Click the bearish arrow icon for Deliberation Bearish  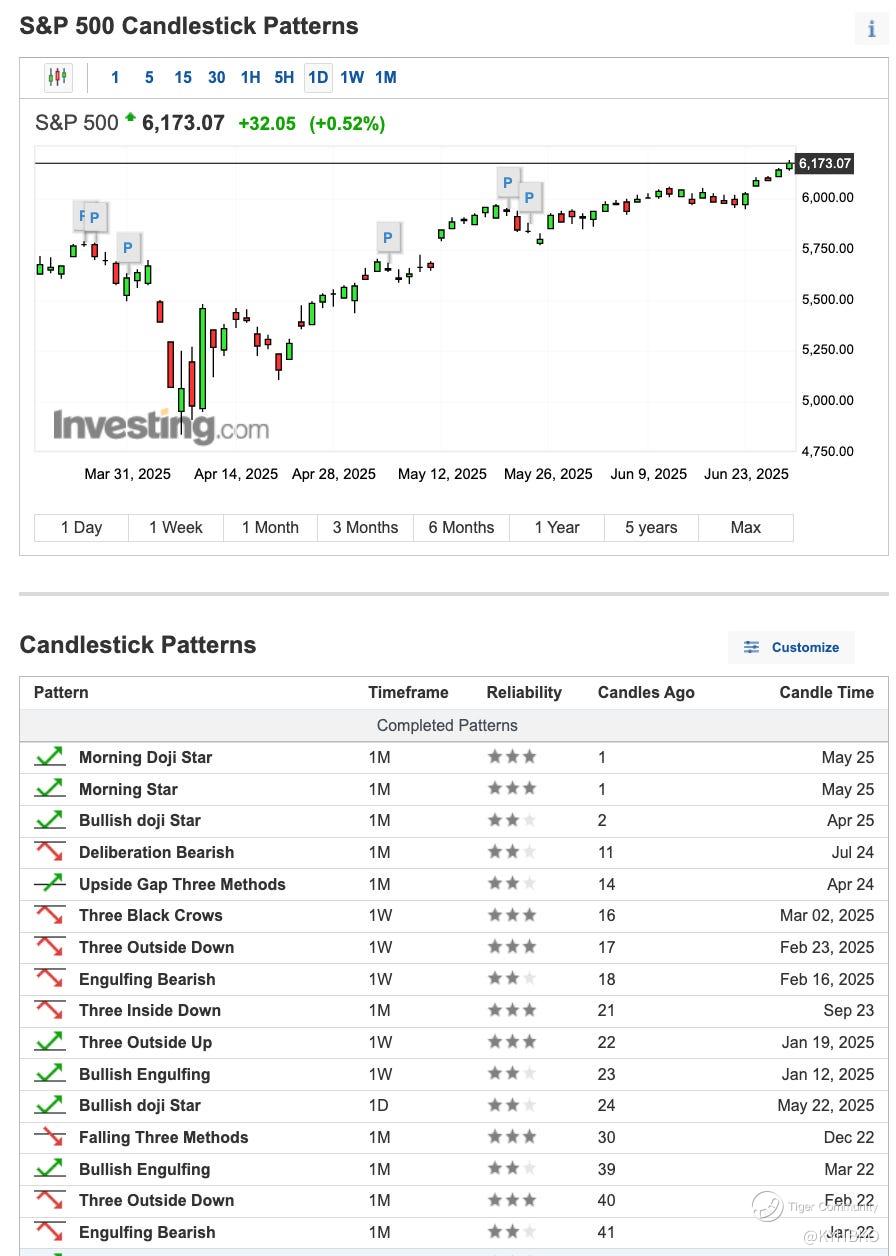tap(49, 852)
